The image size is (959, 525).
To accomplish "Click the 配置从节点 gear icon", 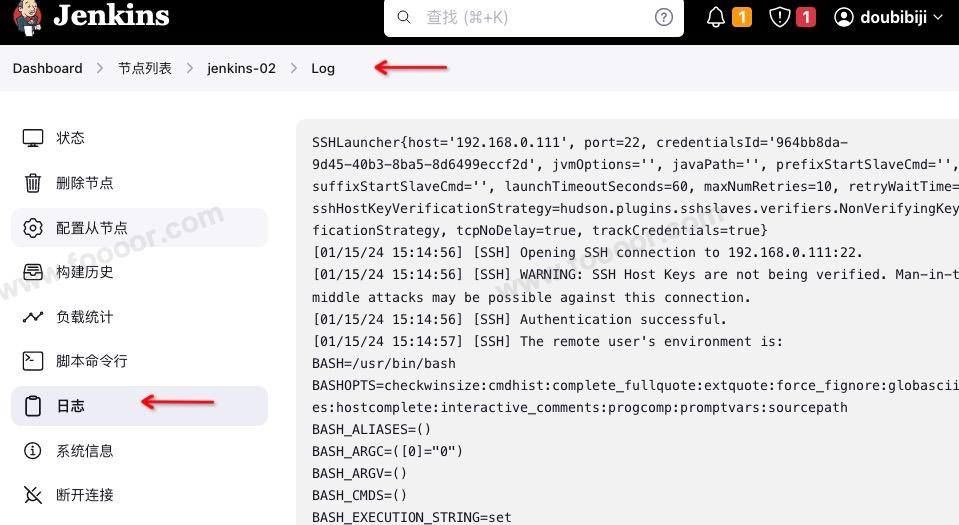I will pos(33,228).
